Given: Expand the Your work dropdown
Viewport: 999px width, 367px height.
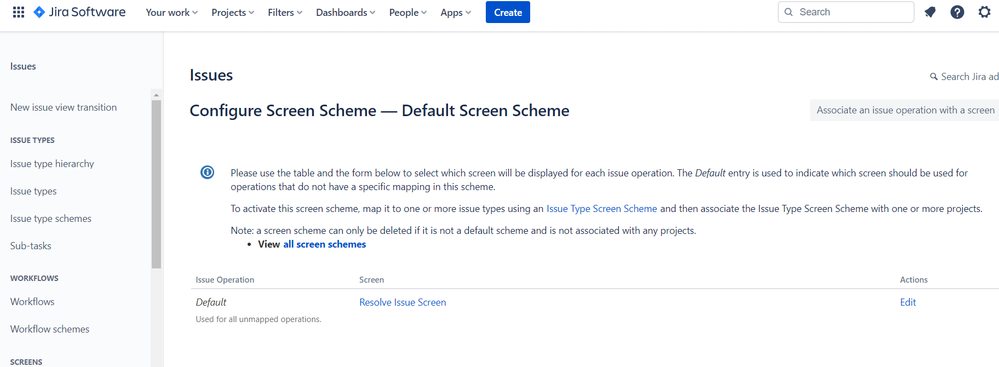Looking at the screenshot, I should coord(171,12).
